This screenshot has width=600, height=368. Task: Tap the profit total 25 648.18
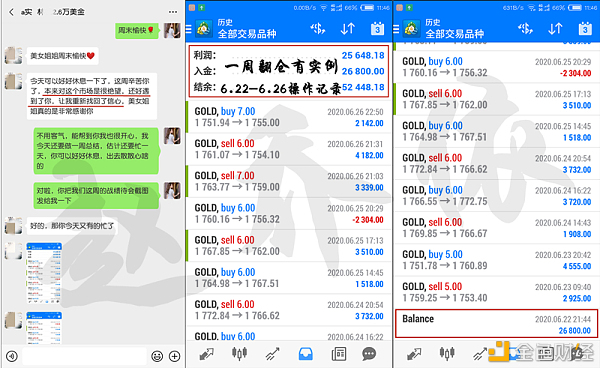pyautogui.click(x=363, y=55)
